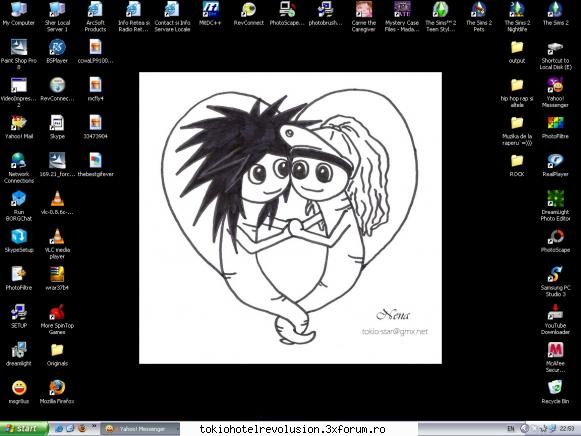The height and width of the screenshot is (436, 581).
Task: Open Yahoo! Mail desktop shortcut
Action: [x=19, y=127]
